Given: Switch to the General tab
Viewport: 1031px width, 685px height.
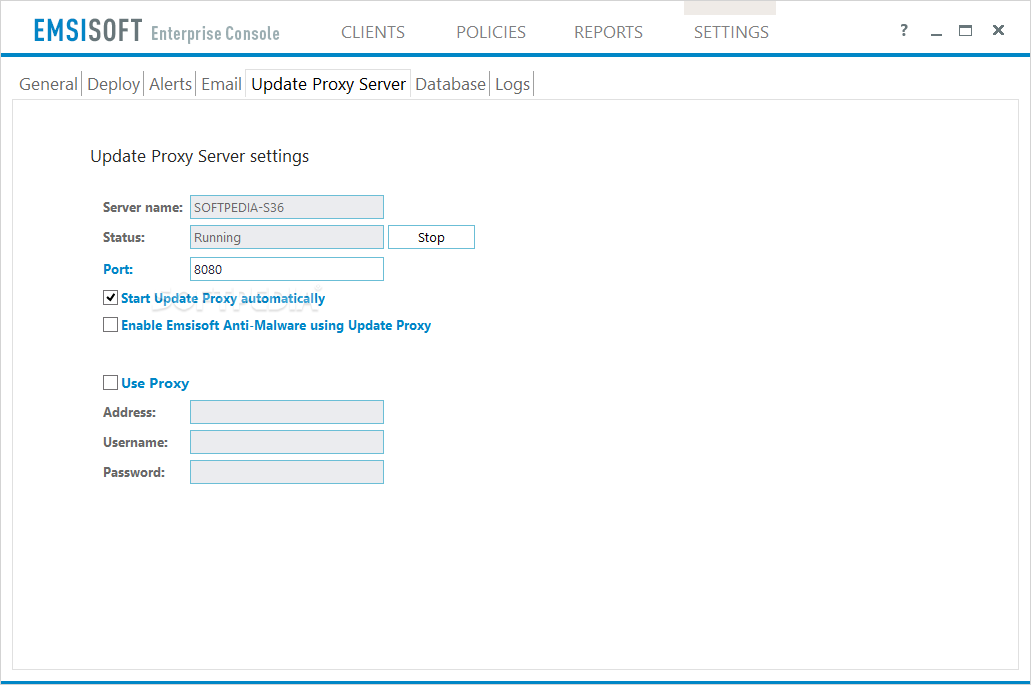Looking at the screenshot, I should coord(48,84).
